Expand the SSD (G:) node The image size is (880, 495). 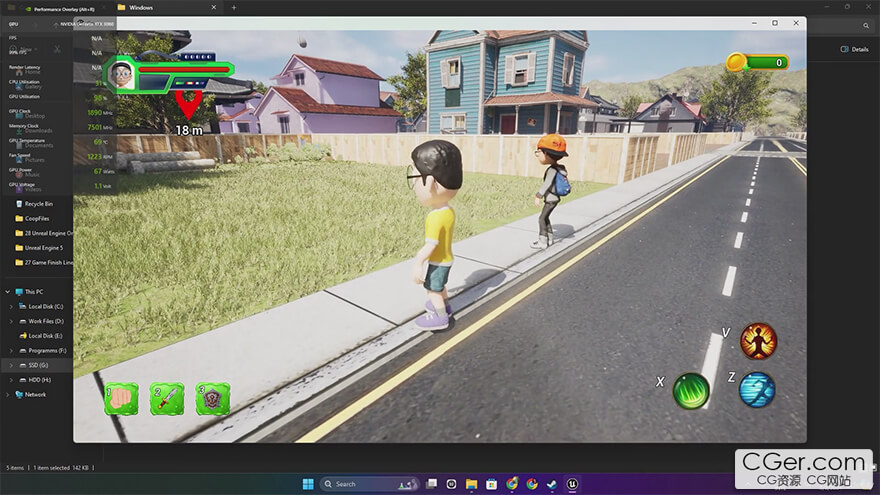(x=11, y=365)
